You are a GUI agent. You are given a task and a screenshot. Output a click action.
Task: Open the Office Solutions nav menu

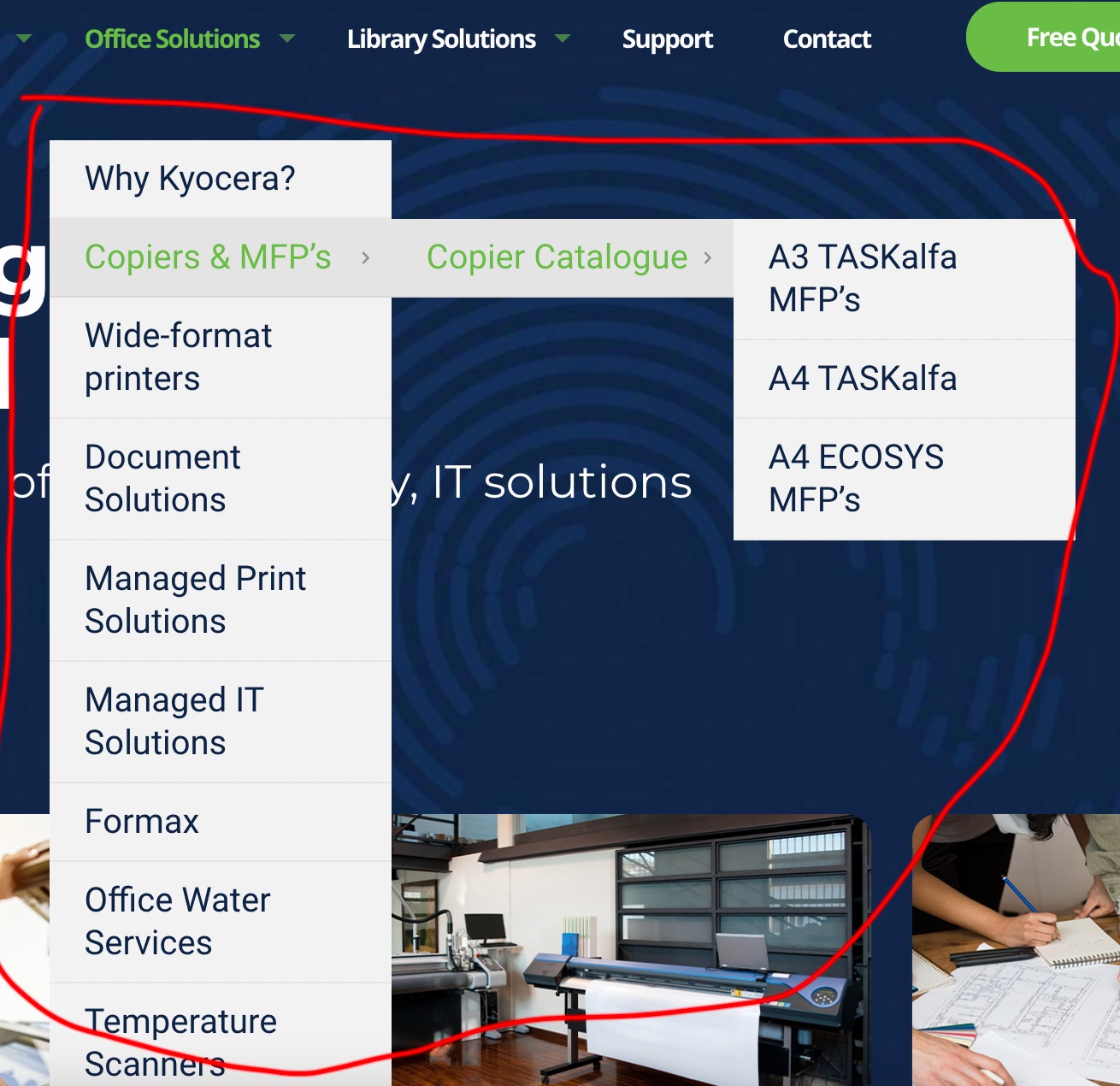point(172,39)
